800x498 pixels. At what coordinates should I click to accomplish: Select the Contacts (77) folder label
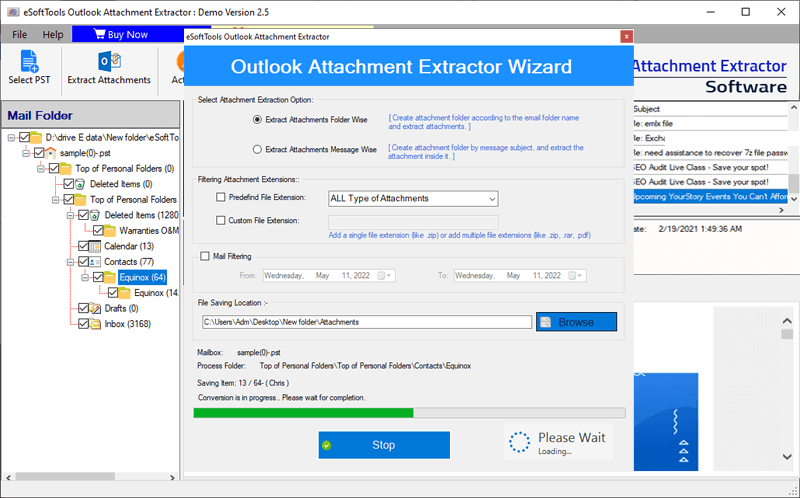pyautogui.click(x=129, y=262)
